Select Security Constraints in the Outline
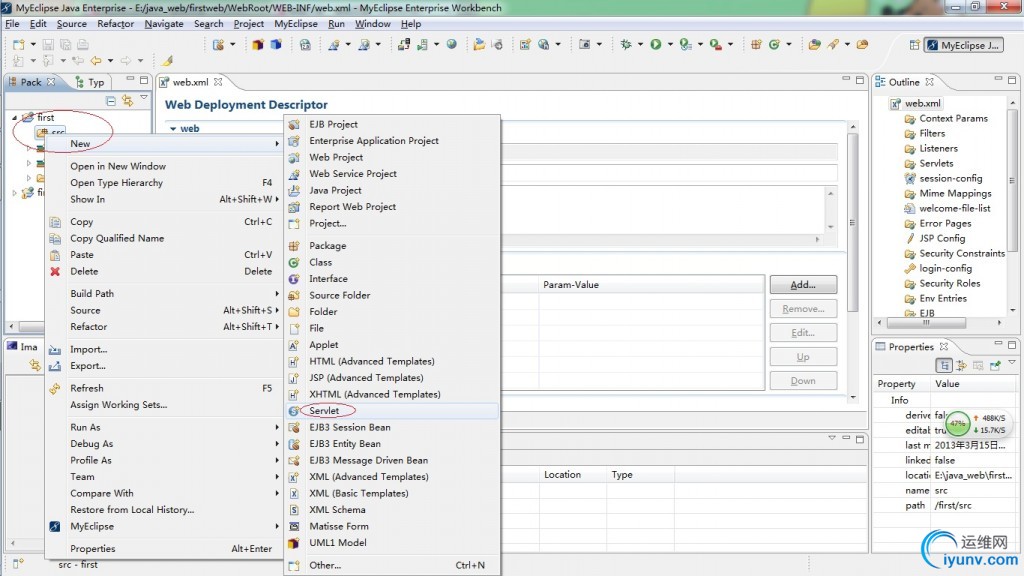Viewport: 1024px width, 576px height. tap(962, 253)
